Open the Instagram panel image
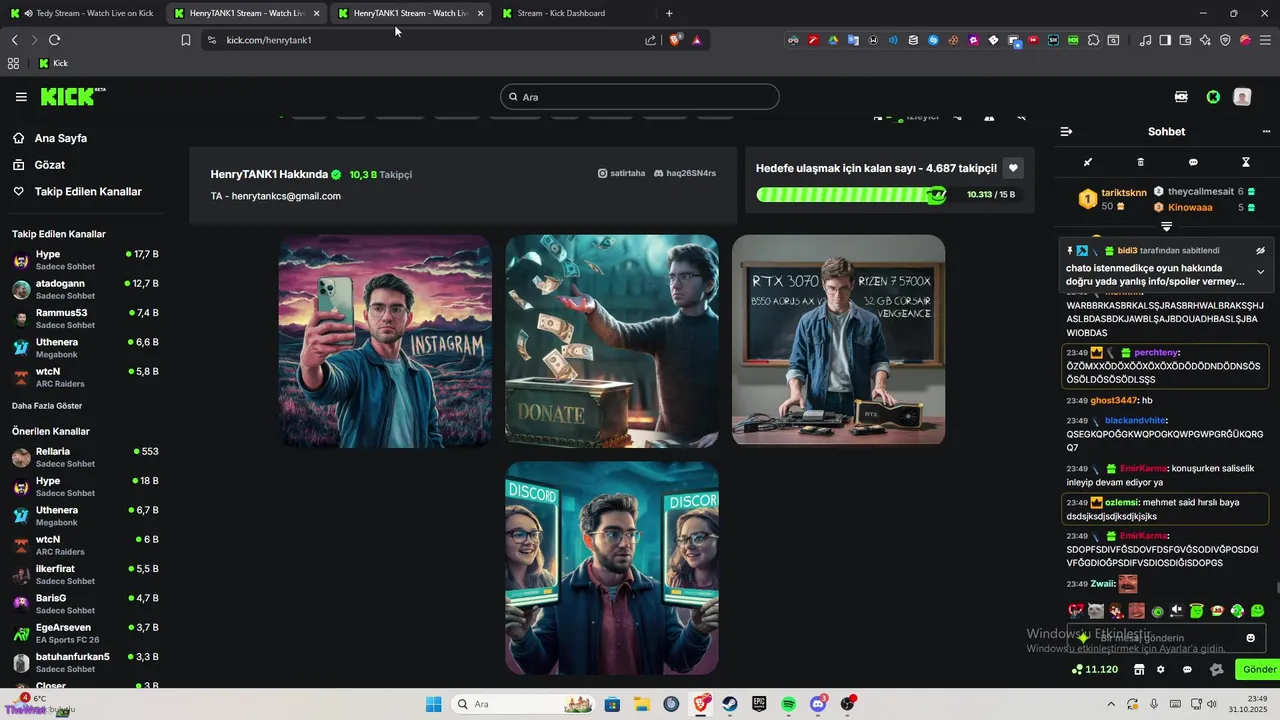 385,341
